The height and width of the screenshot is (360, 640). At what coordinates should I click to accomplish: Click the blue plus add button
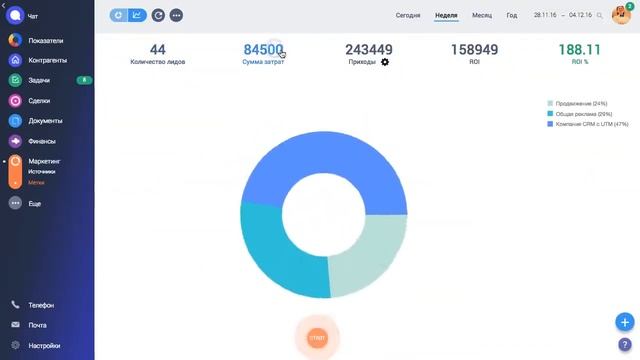pos(625,322)
